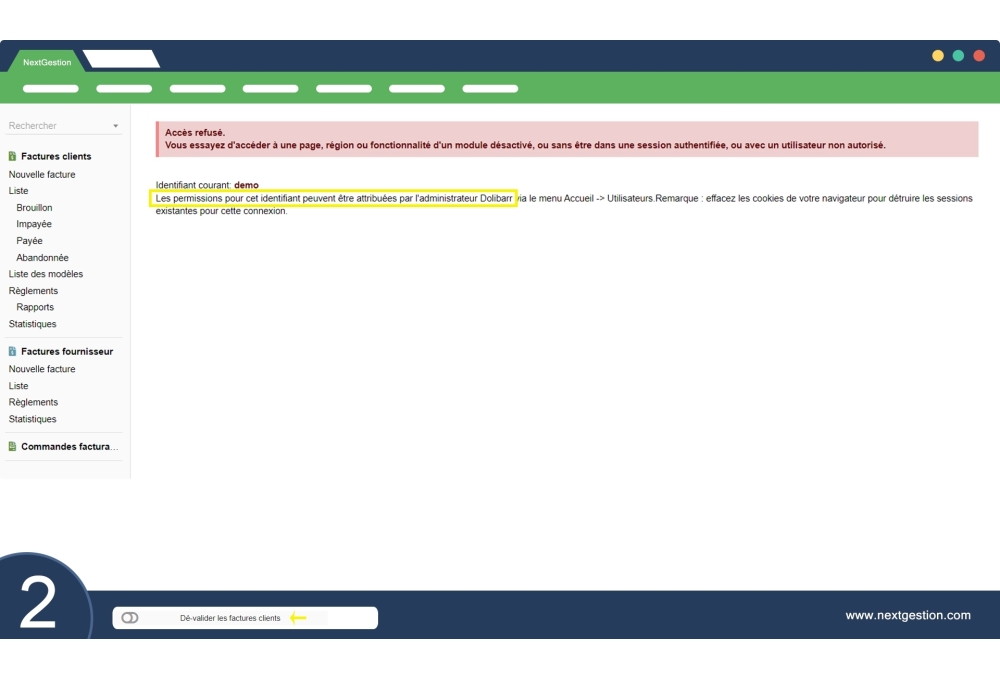
Task: Click the teal circle in the top-right corner
Action: pyautogui.click(x=958, y=56)
